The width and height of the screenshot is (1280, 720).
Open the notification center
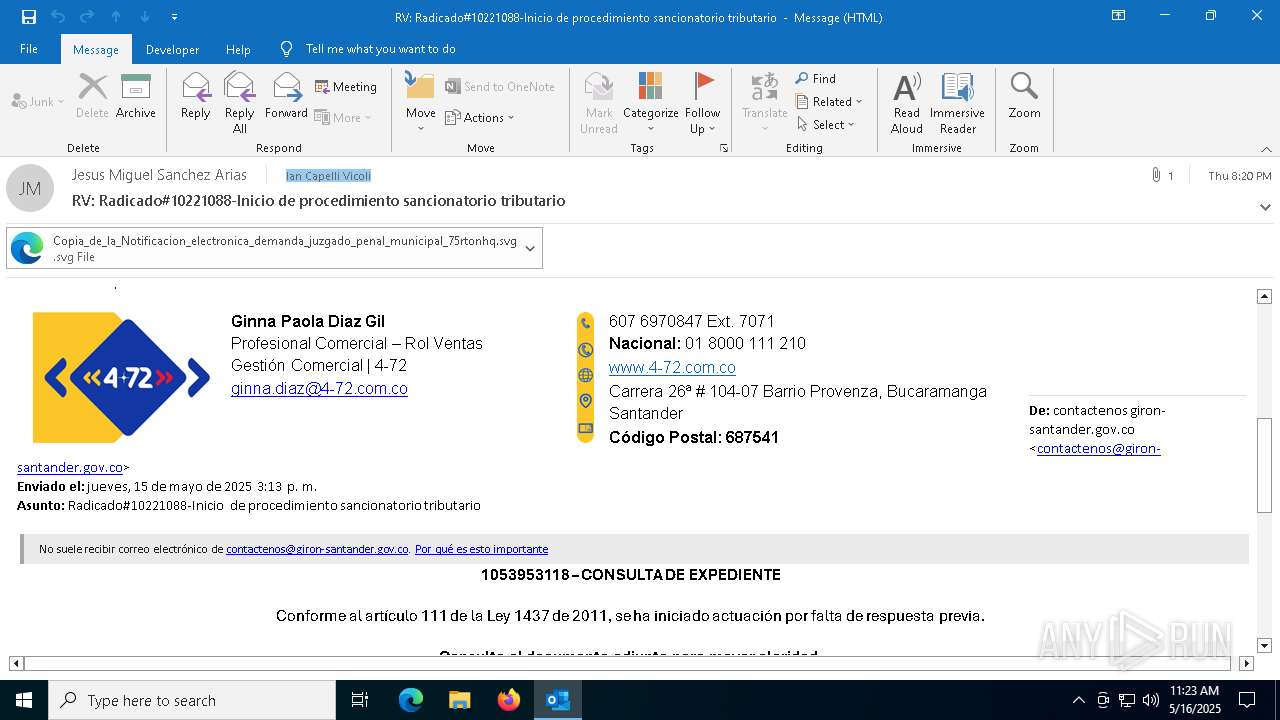tap(1247, 700)
